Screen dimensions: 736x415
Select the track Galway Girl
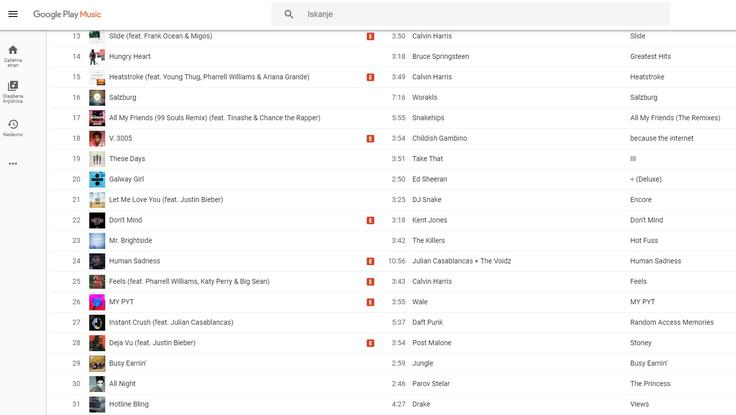(127, 179)
